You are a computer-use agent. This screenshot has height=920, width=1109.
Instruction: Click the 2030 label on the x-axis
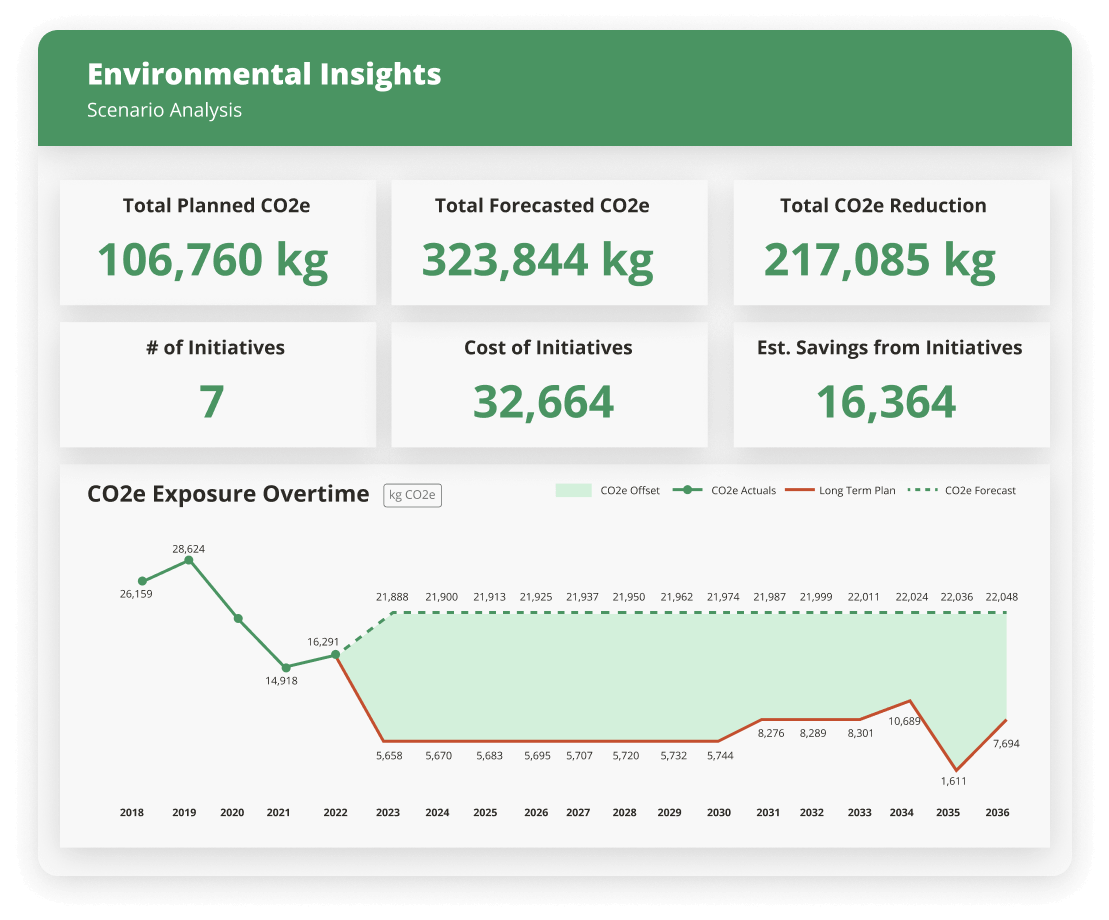pyautogui.click(x=718, y=813)
